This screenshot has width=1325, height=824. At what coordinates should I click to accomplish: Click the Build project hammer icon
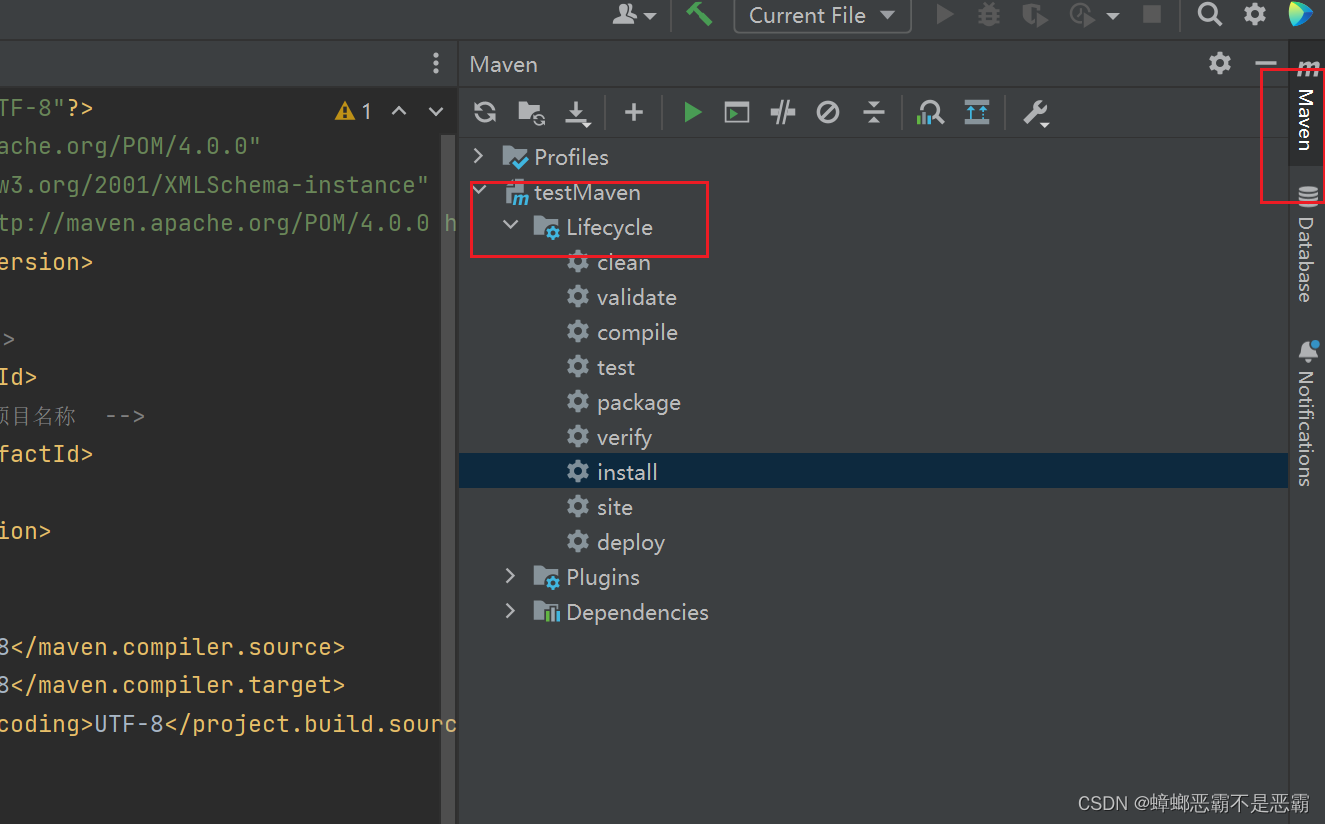(x=699, y=14)
